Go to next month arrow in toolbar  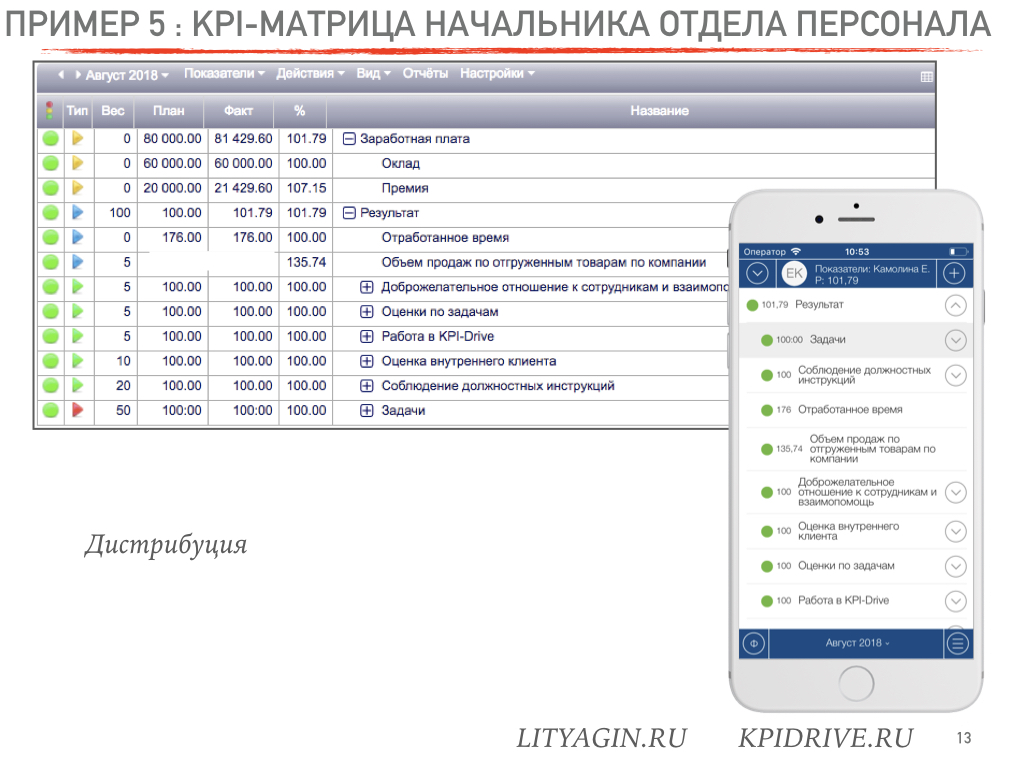pos(78,74)
